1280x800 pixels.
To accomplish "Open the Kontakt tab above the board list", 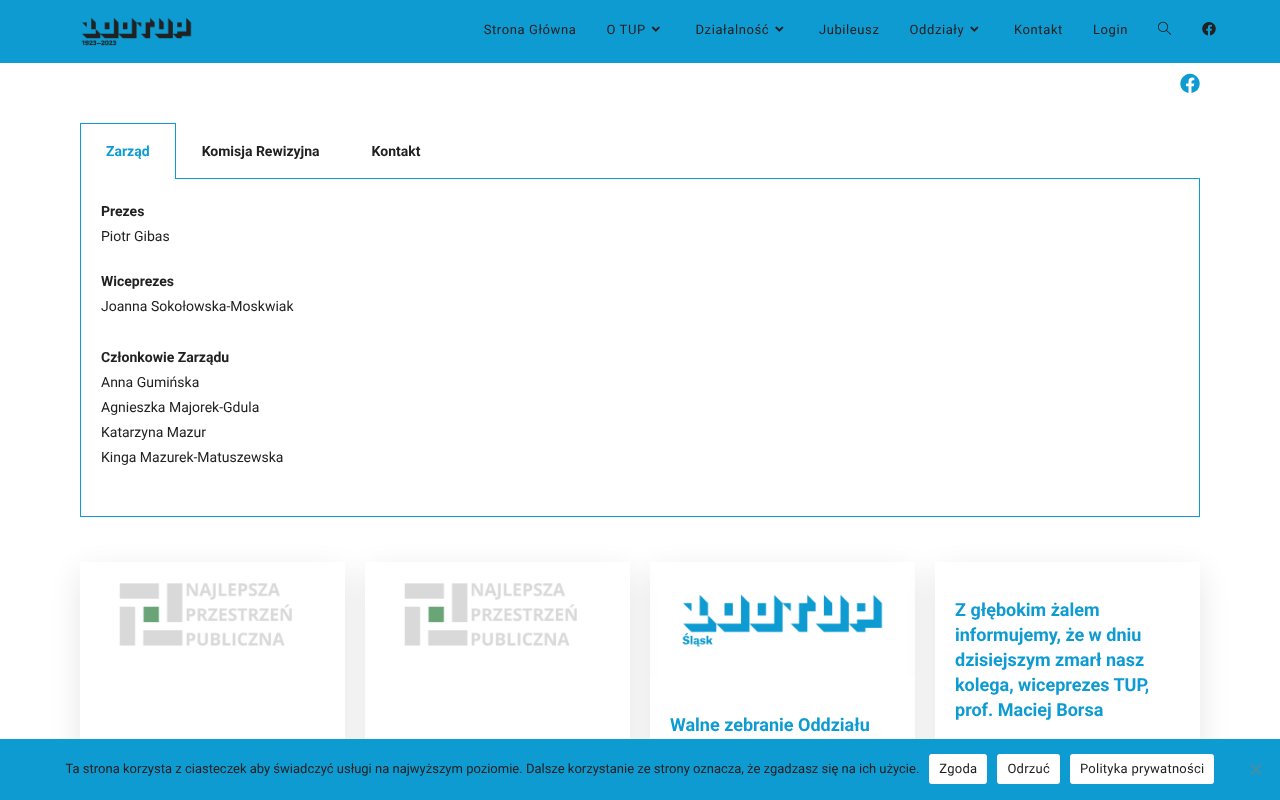I will tap(395, 151).
